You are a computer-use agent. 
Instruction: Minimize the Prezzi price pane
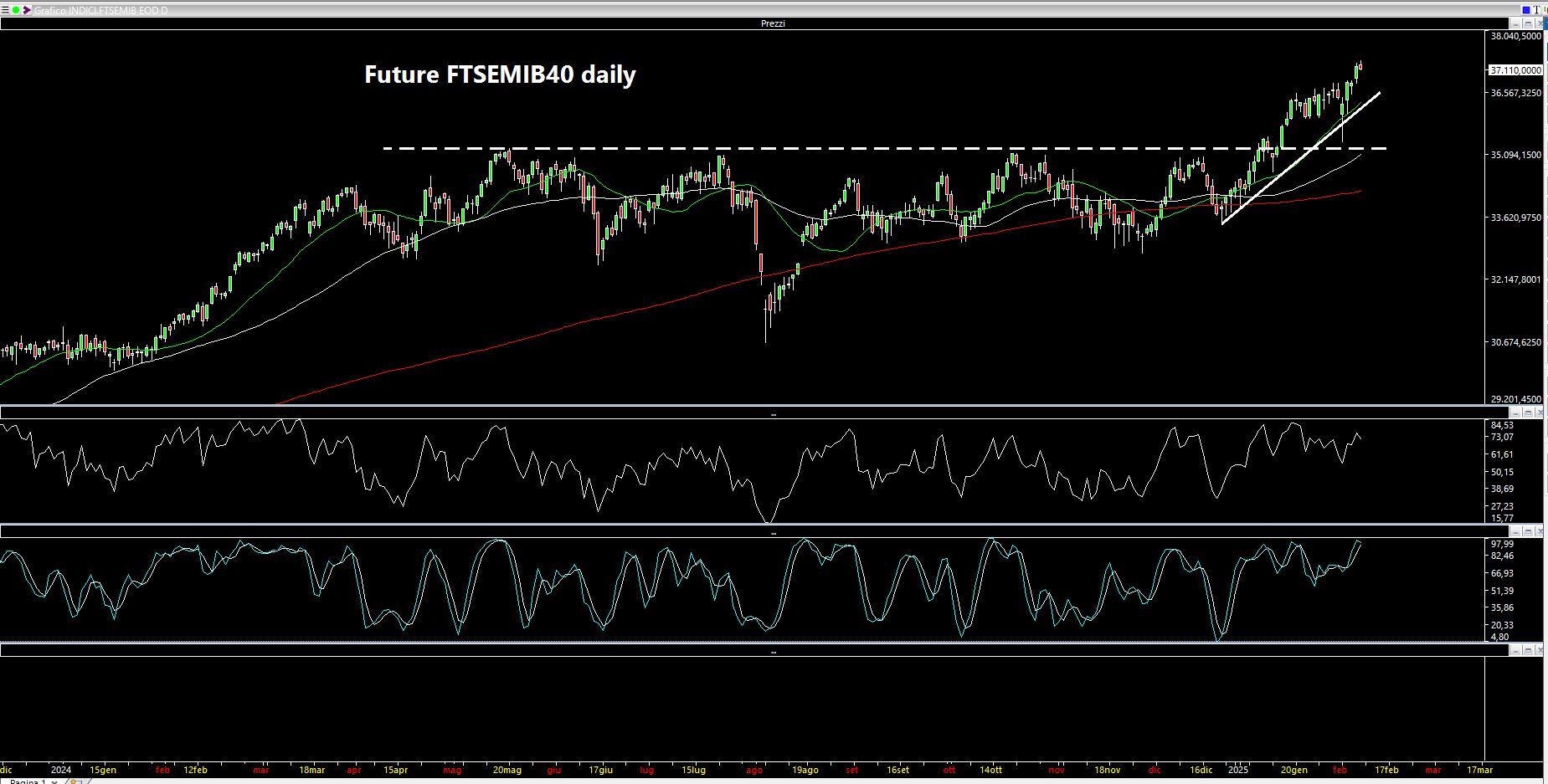pyautogui.click(x=1516, y=23)
